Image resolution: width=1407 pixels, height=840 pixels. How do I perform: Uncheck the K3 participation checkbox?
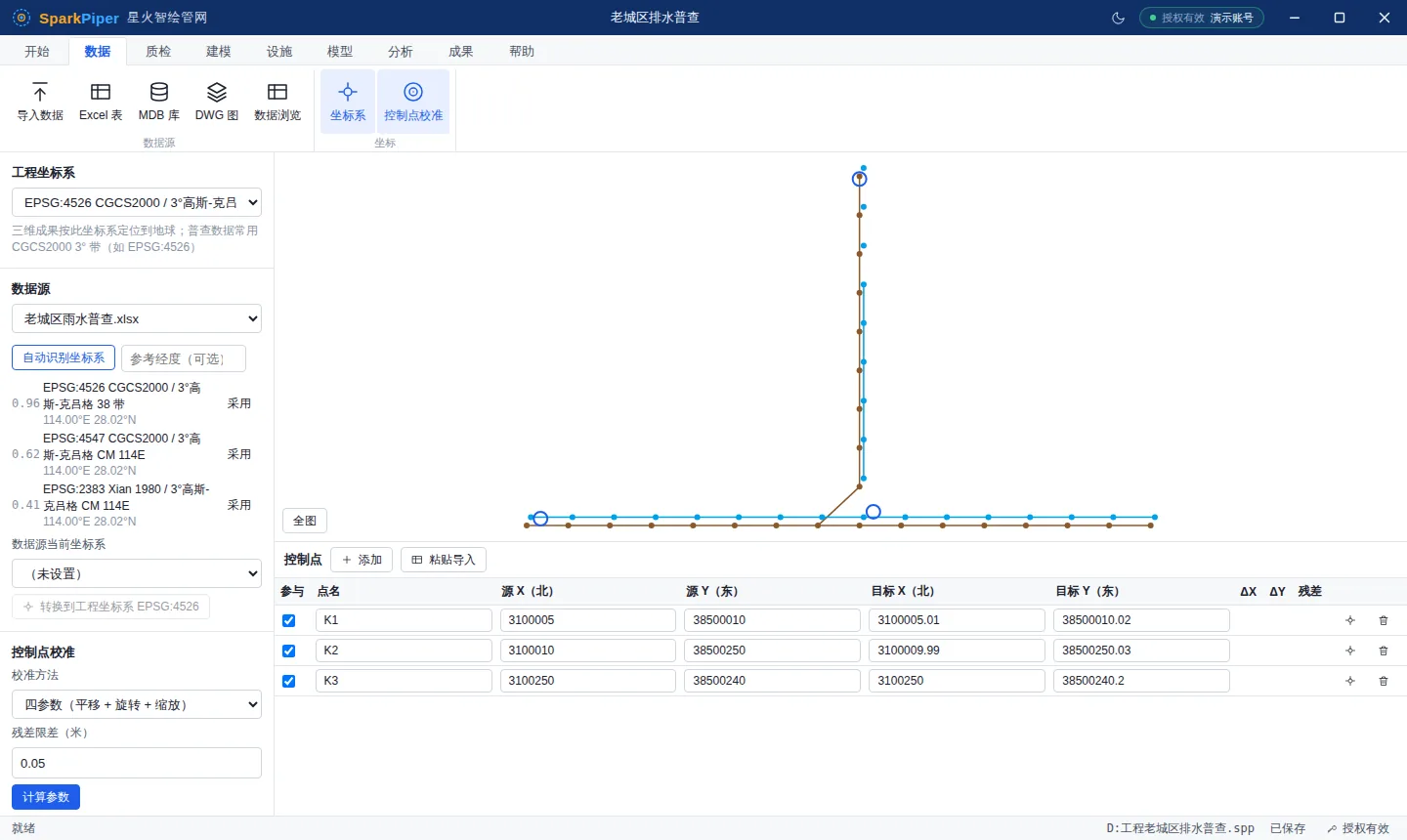pyautogui.click(x=288, y=681)
